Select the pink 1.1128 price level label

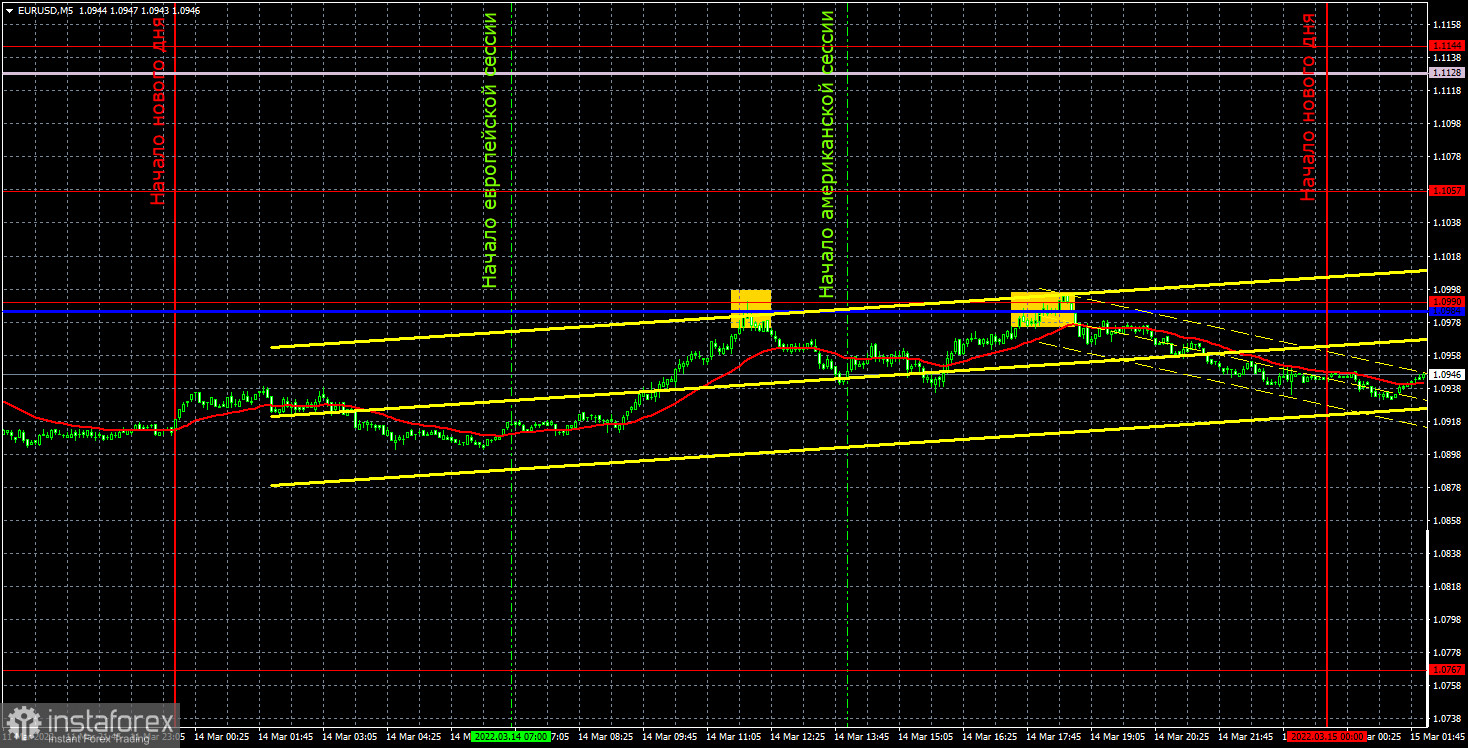1447,73
